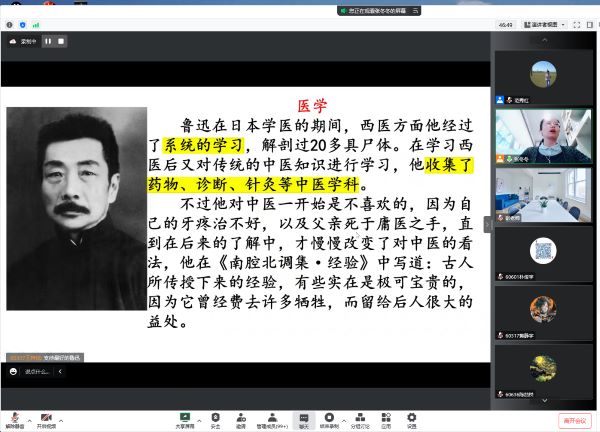Expand audio options arrow beside microphone

click(29, 418)
